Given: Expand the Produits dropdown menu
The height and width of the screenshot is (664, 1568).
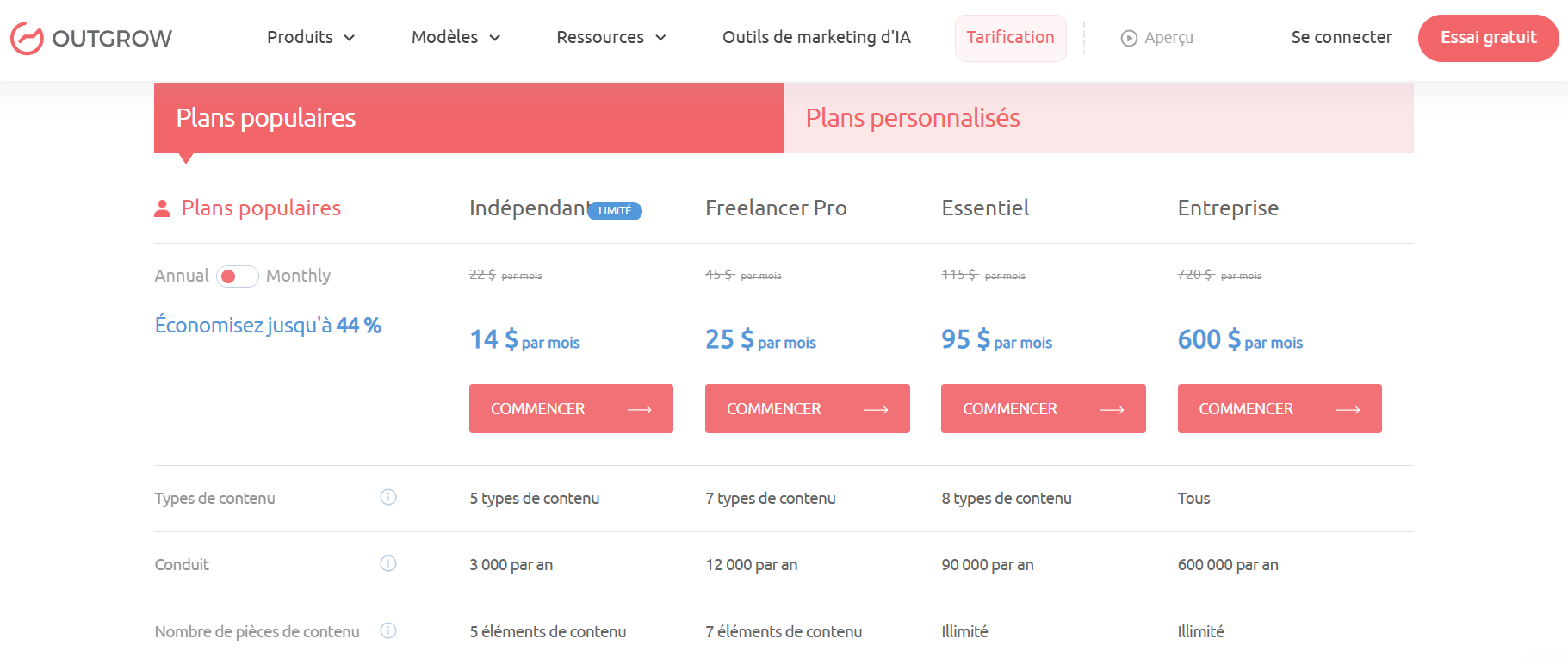Looking at the screenshot, I should pyautogui.click(x=311, y=37).
